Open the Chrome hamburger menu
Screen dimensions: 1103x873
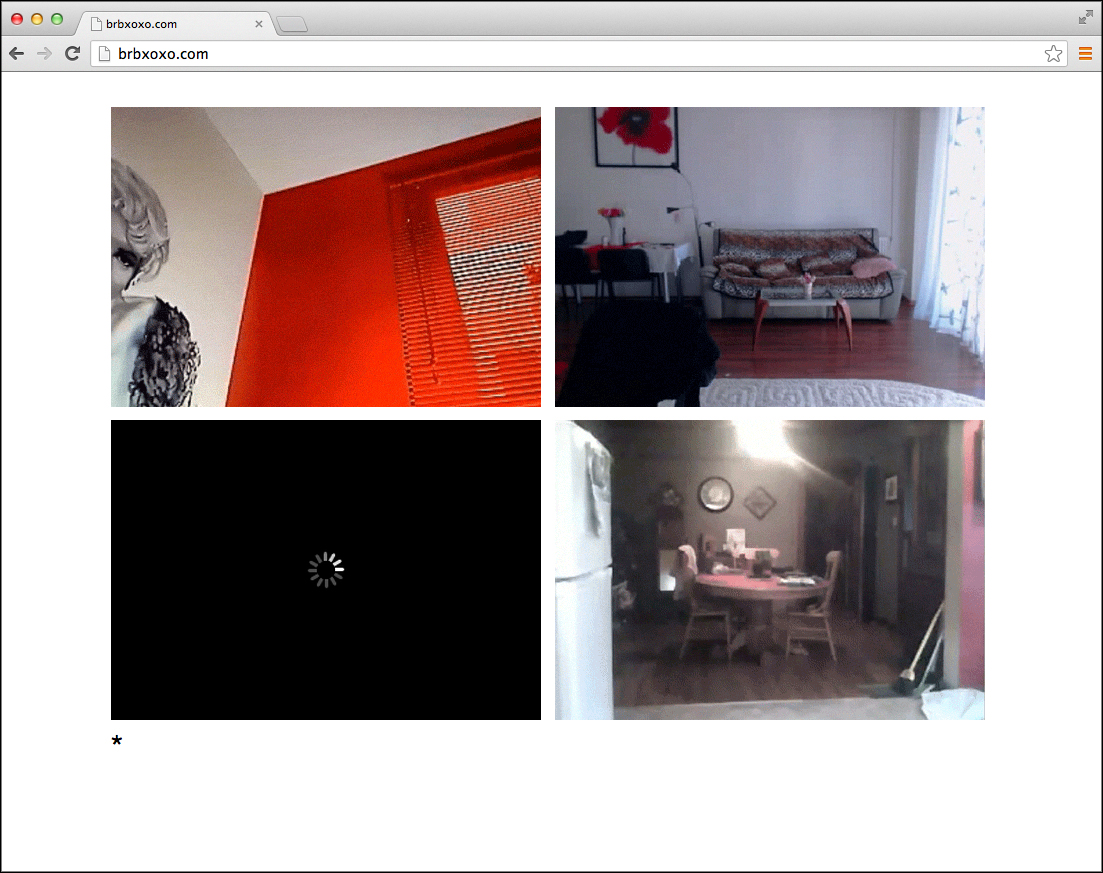pos(1085,54)
